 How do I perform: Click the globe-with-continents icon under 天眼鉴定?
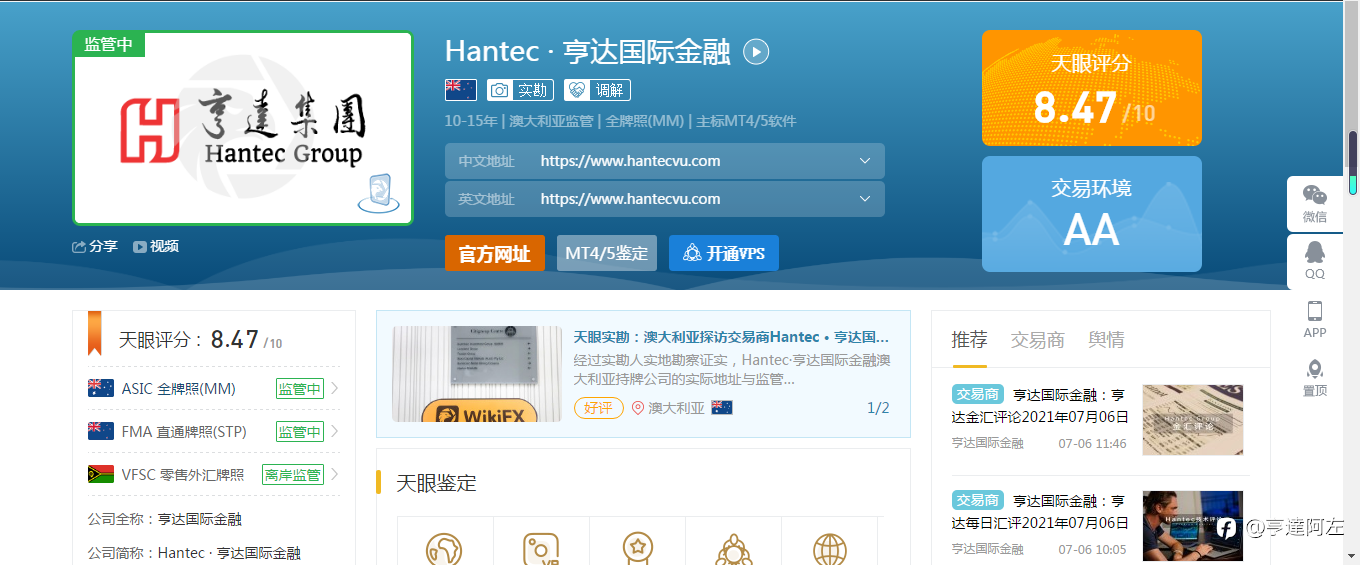click(x=444, y=550)
